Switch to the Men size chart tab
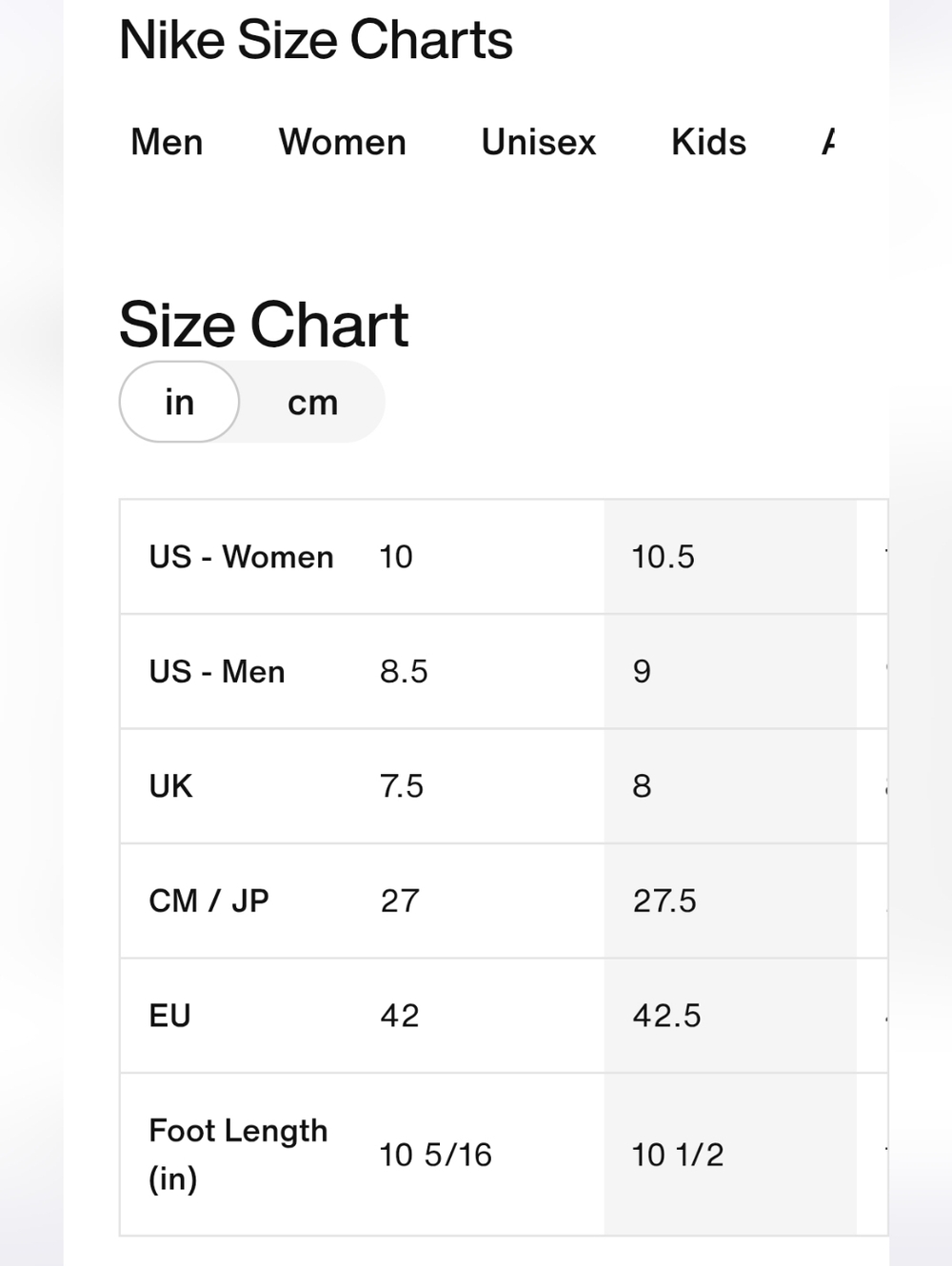952x1266 pixels. click(167, 143)
